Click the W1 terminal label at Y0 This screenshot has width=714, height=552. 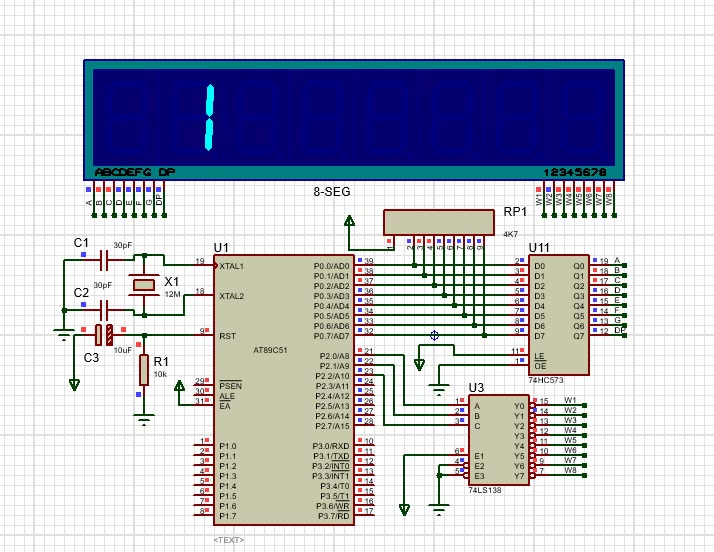[x=570, y=401]
